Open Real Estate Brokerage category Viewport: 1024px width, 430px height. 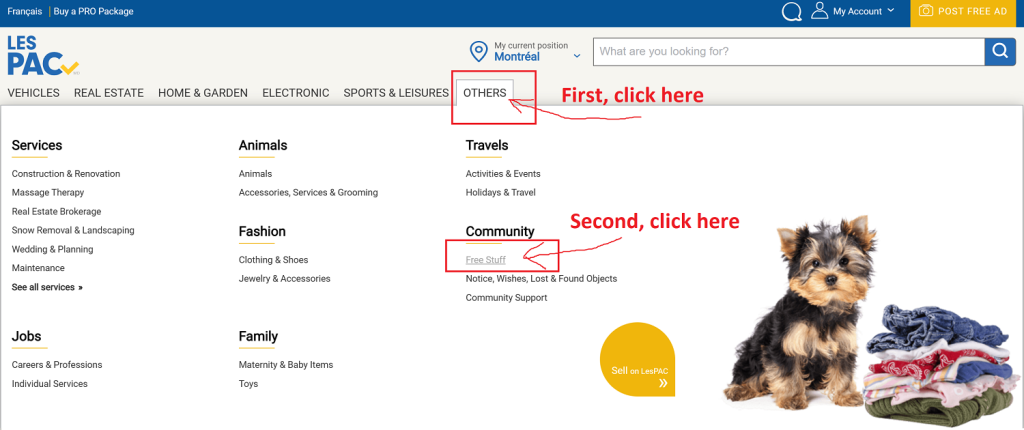(x=56, y=212)
